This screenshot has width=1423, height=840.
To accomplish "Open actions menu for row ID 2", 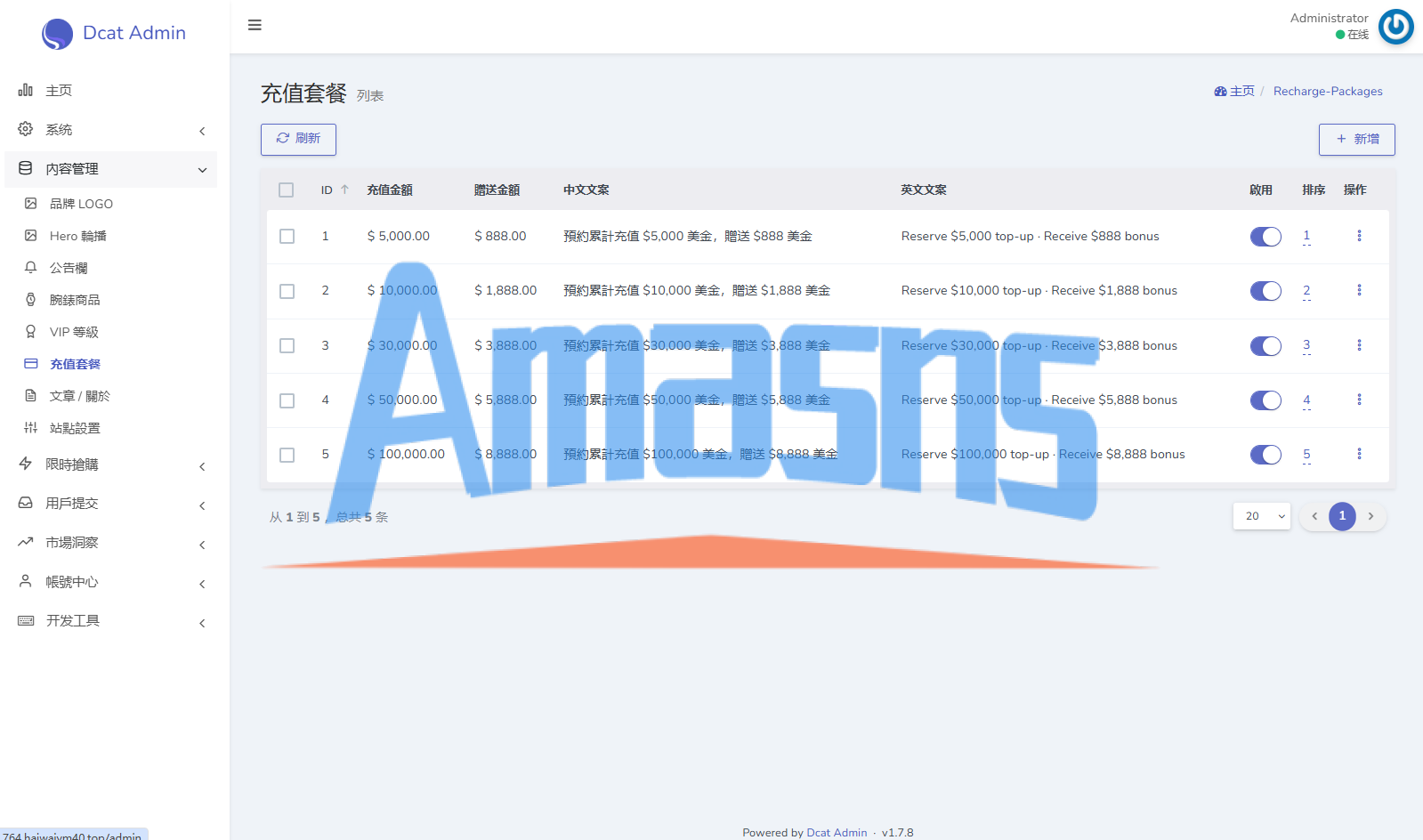I will [1359, 290].
